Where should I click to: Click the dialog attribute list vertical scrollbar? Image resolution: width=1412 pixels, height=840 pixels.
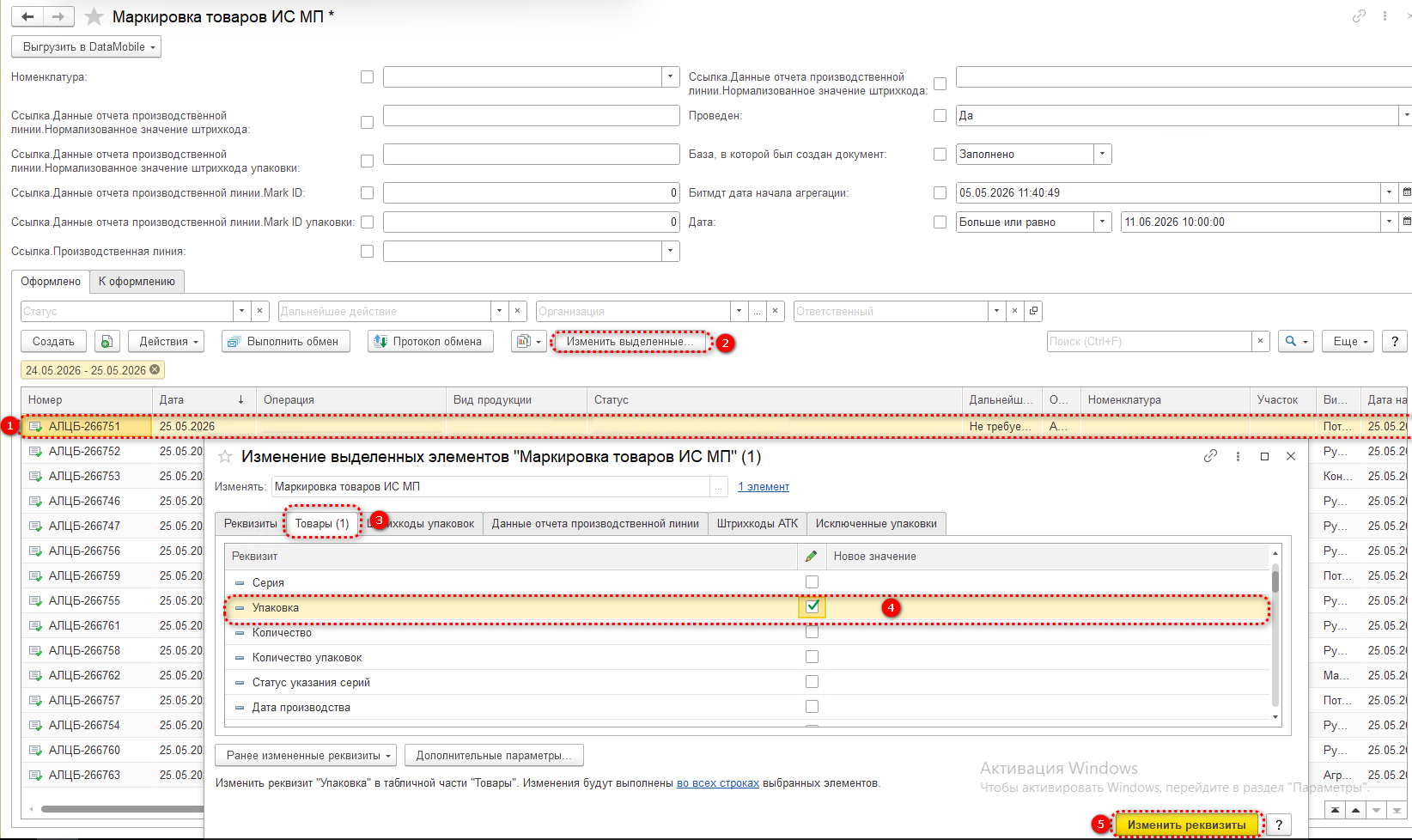click(x=1275, y=635)
